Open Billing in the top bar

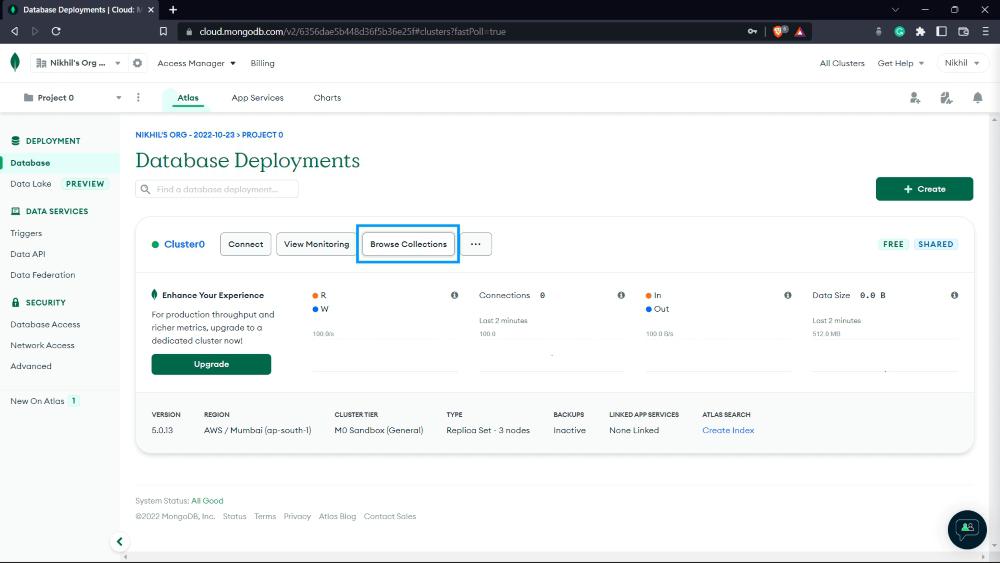tap(262, 63)
